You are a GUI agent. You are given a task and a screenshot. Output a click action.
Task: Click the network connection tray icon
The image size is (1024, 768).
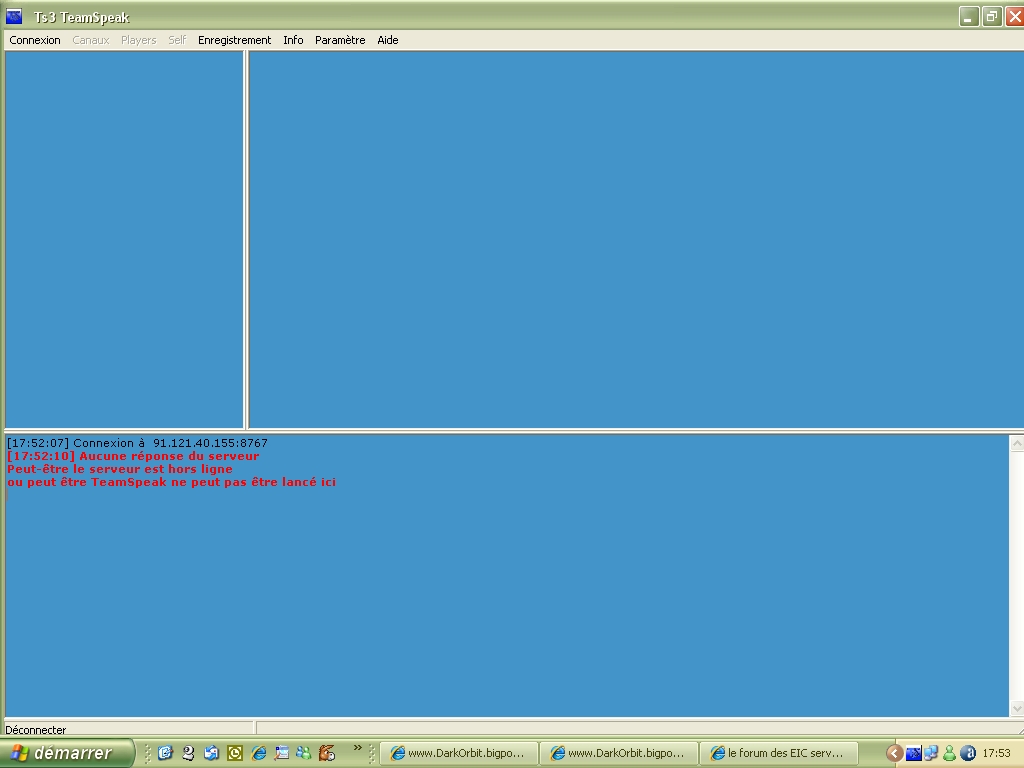tap(931, 753)
